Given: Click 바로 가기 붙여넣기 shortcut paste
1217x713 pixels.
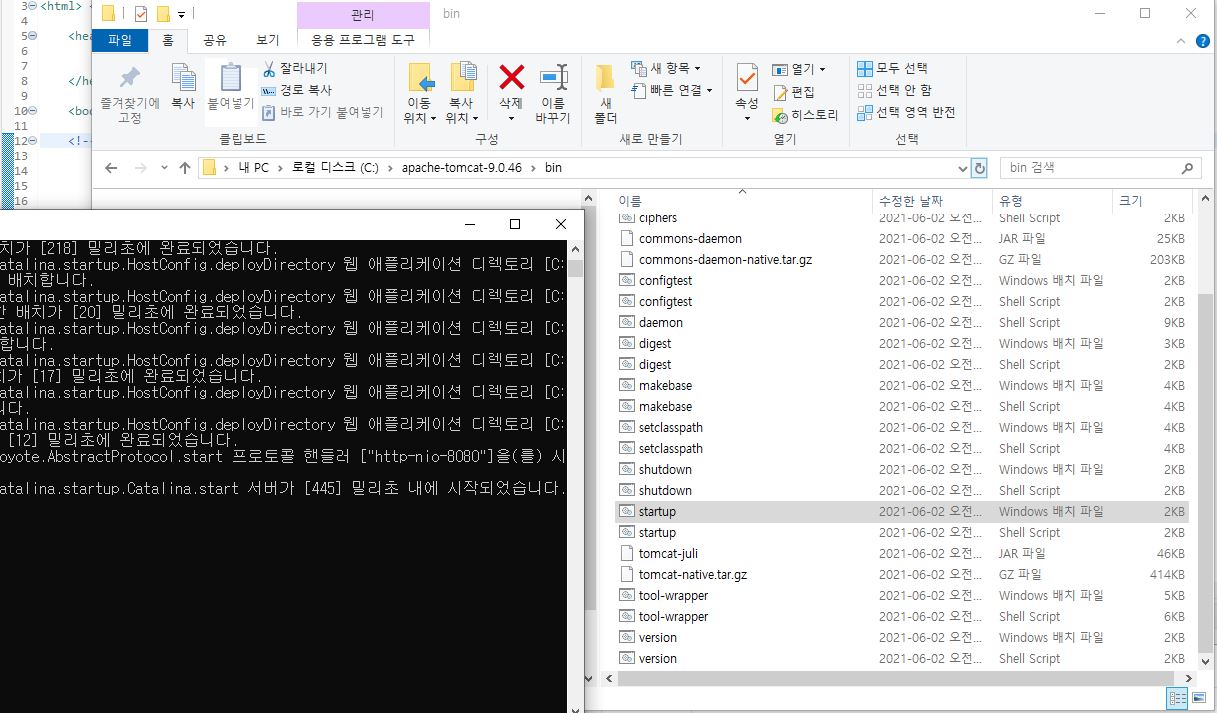Looking at the screenshot, I should (323, 112).
